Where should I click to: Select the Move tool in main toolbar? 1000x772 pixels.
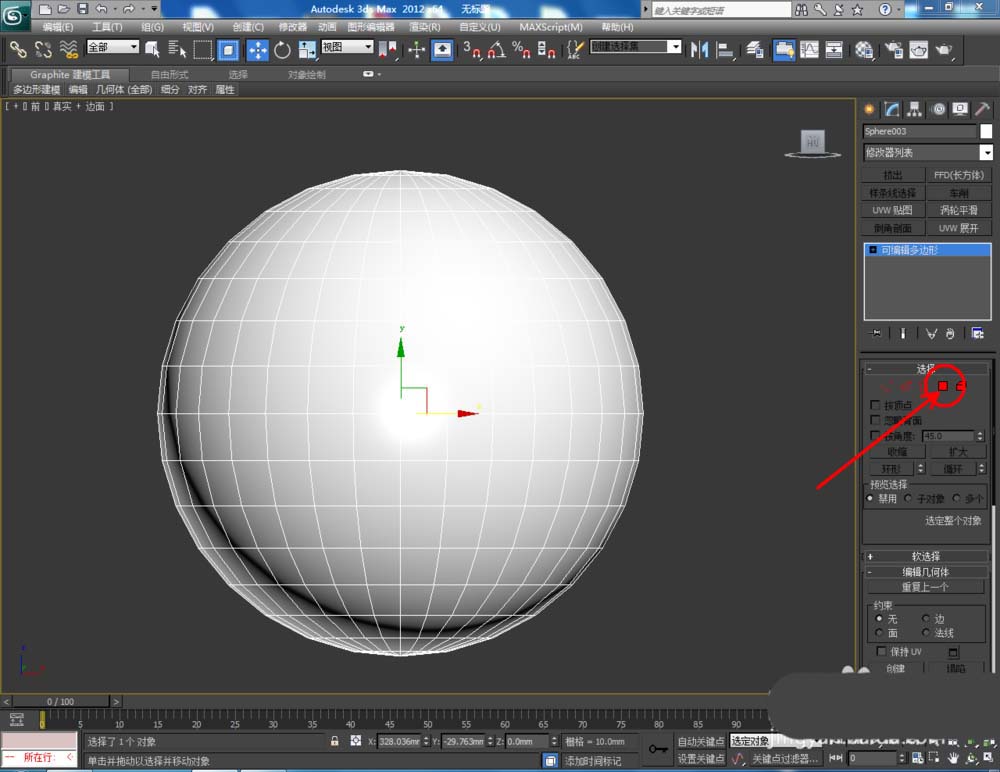click(x=257, y=49)
